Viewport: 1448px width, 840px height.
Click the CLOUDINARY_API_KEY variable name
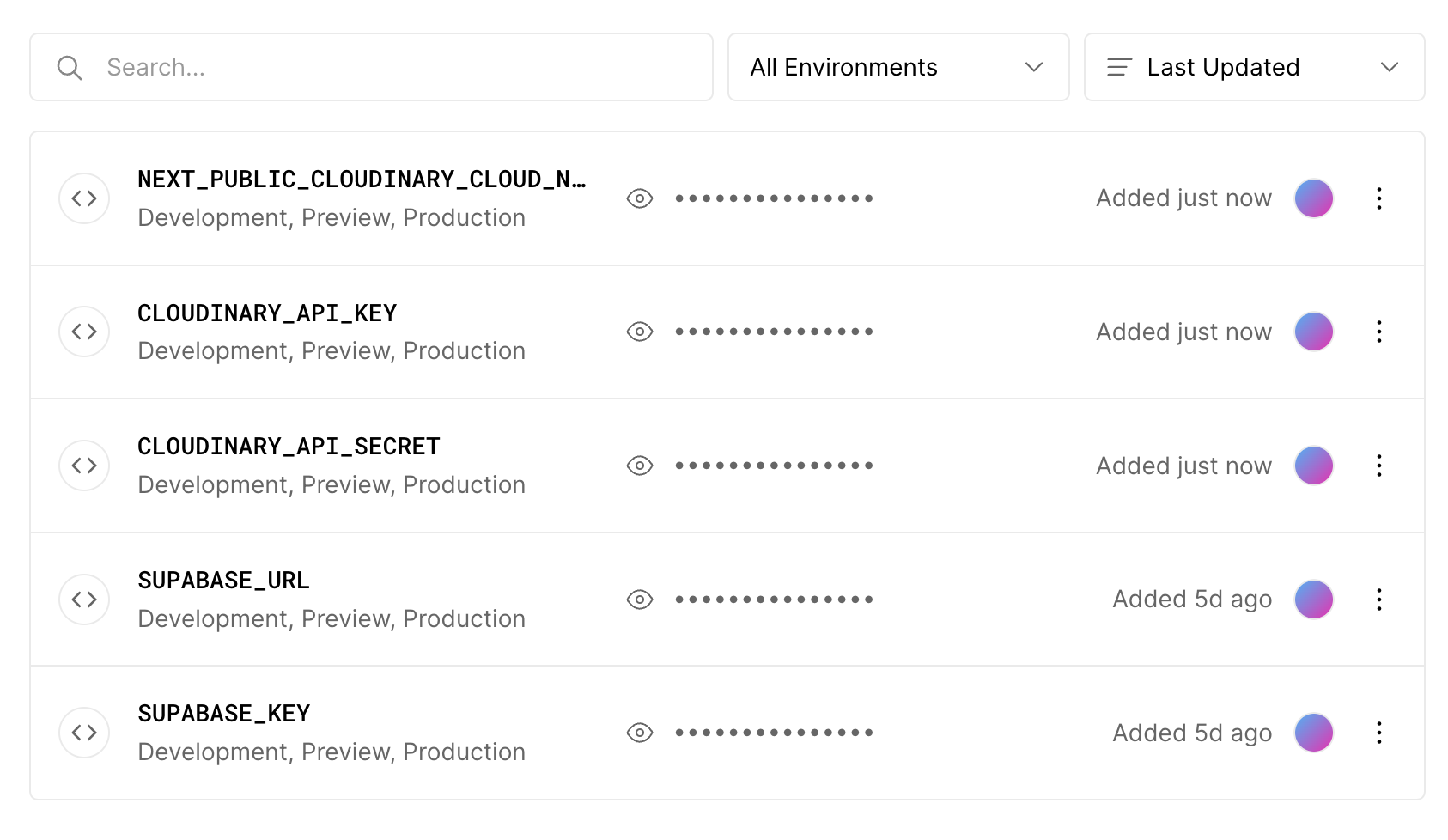tap(267, 313)
